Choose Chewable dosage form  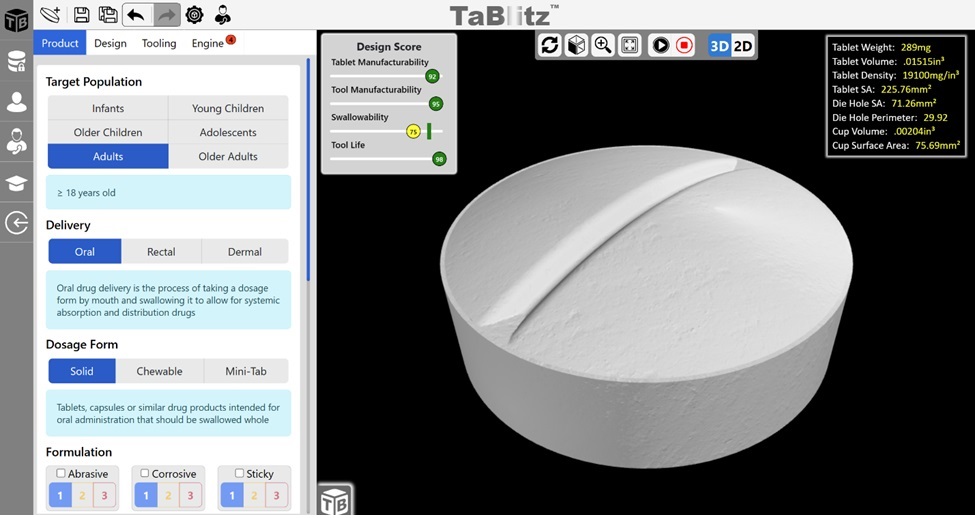click(159, 371)
